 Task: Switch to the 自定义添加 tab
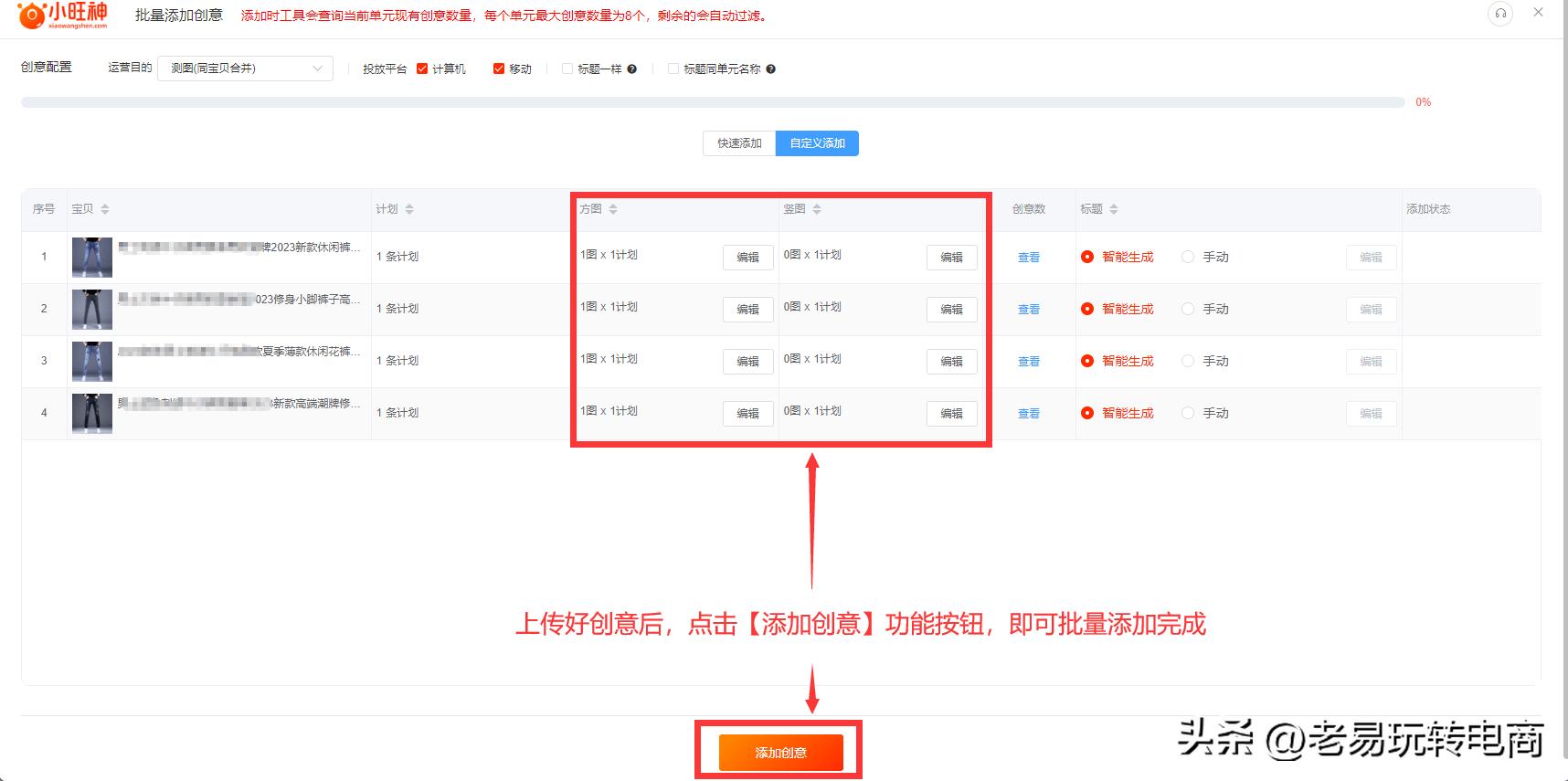[817, 143]
